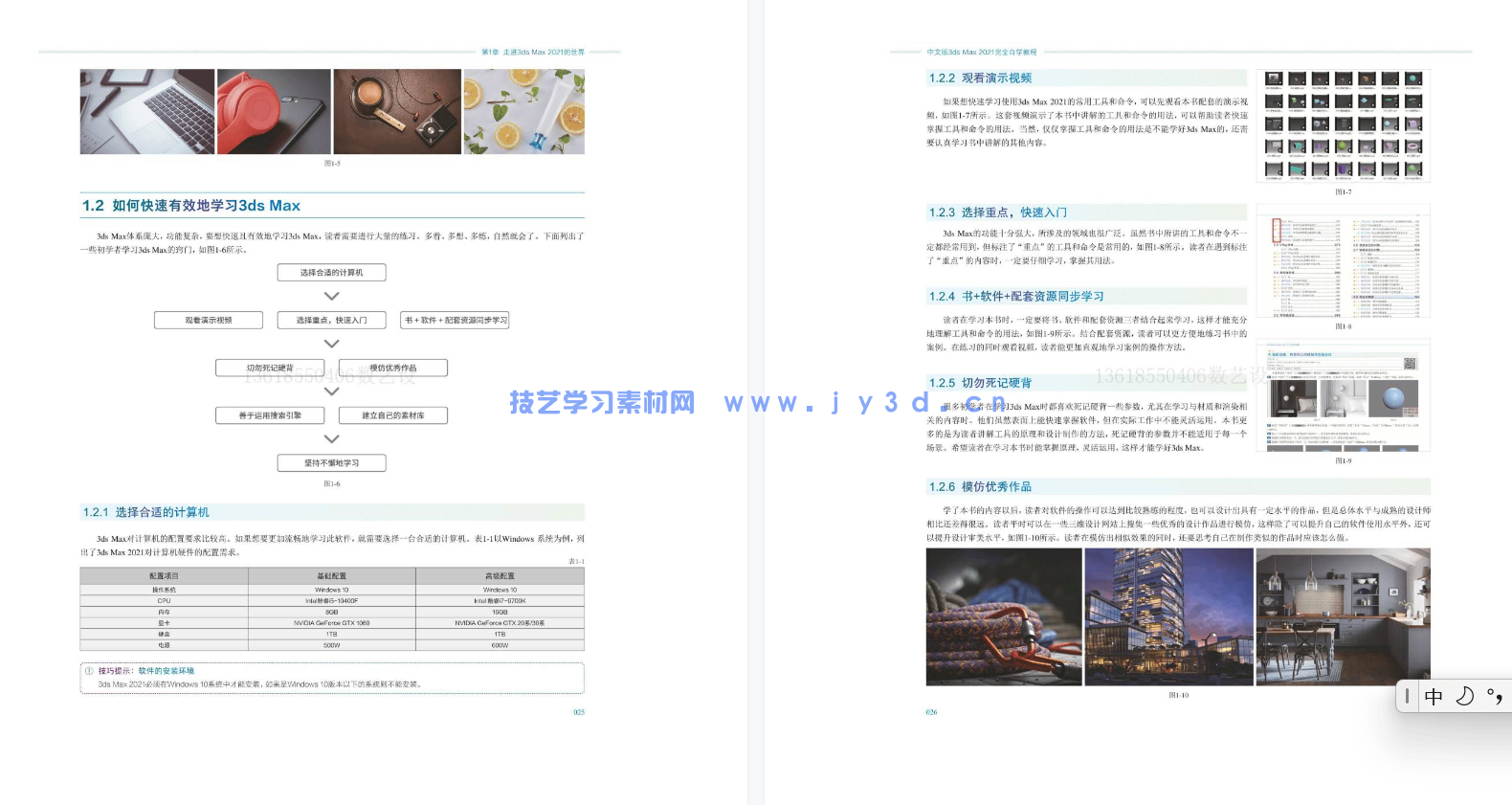The height and width of the screenshot is (805, 1512).
Task: Click heading 1.2 如何快速有效地学习3ds Max
Action: coord(191,206)
